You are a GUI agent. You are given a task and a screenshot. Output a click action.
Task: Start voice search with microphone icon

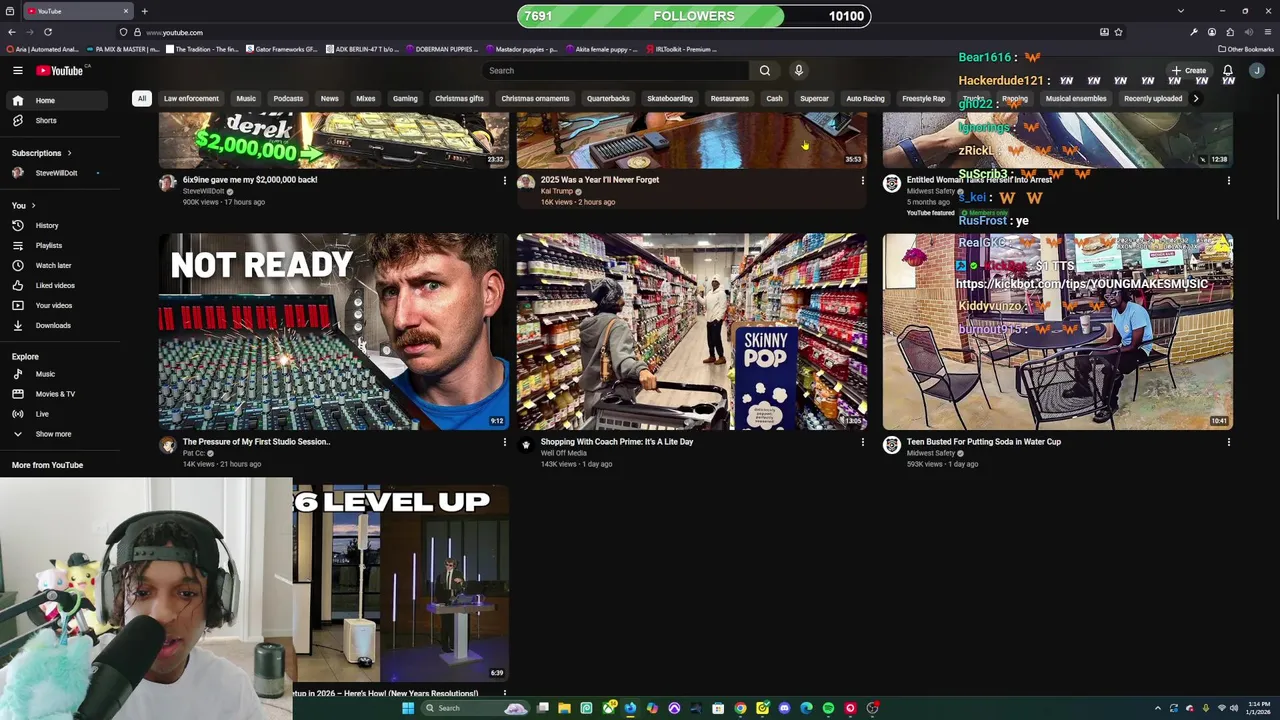[798, 70]
